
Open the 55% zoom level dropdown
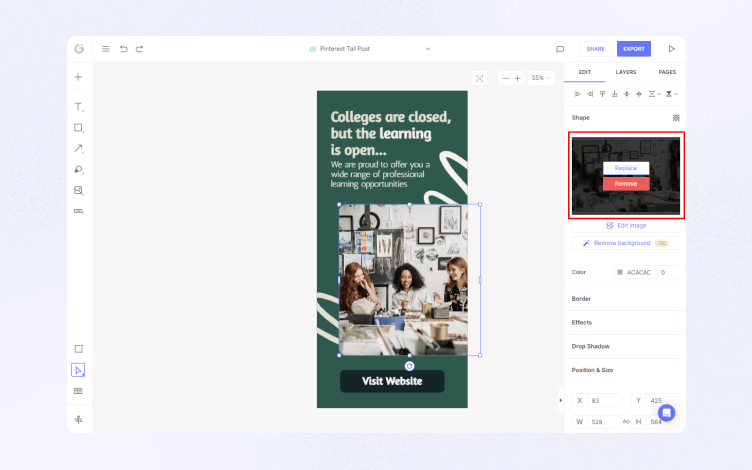pos(540,78)
